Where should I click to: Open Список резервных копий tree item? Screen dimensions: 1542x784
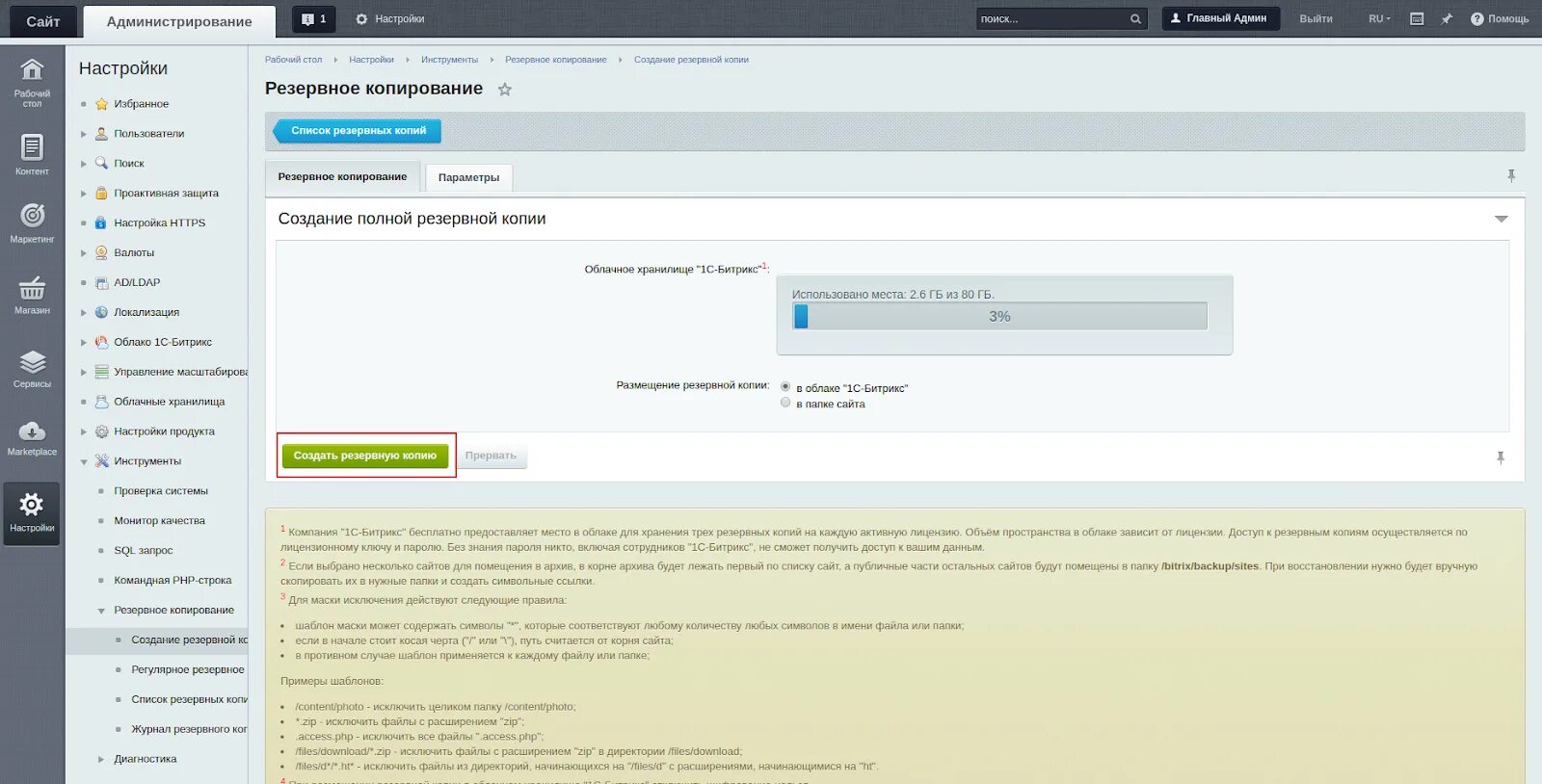click(189, 700)
